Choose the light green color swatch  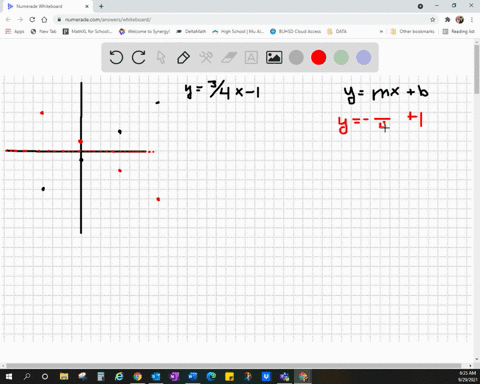point(341,57)
